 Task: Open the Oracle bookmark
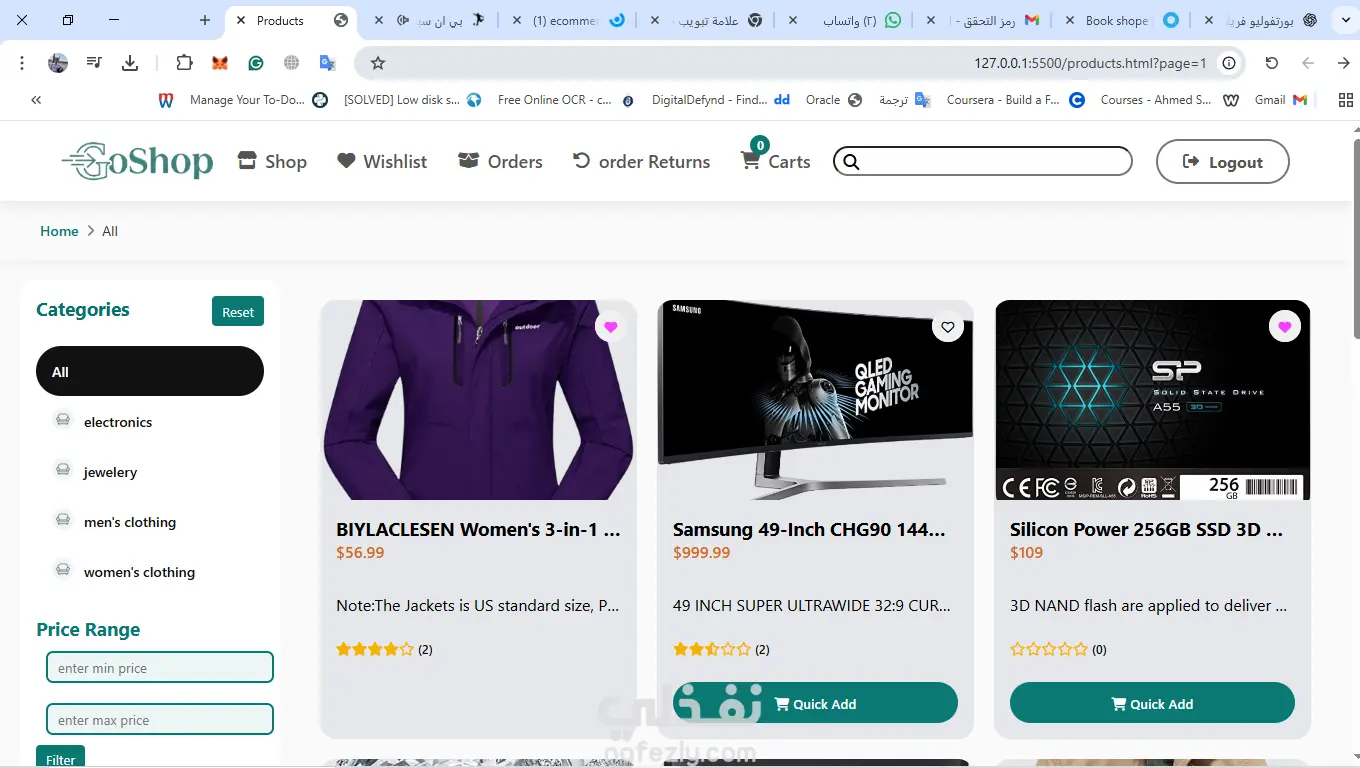(x=833, y=100)
